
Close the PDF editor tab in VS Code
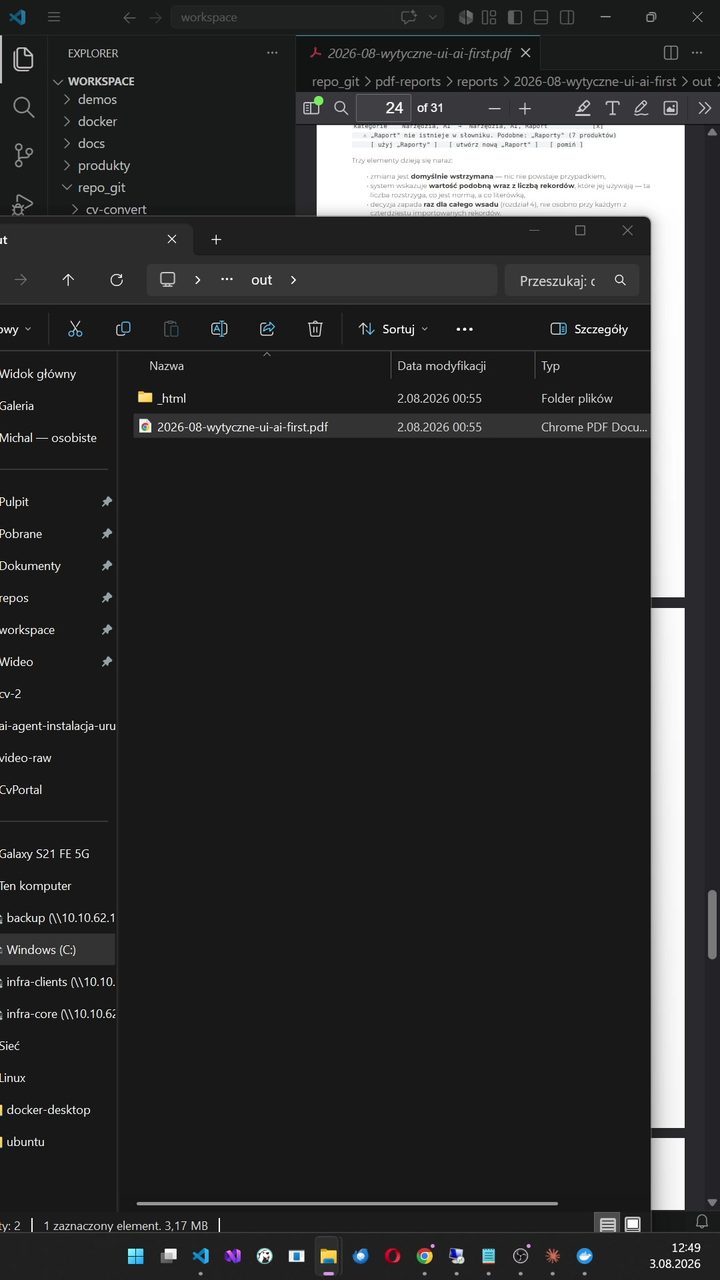coord(525,53)
